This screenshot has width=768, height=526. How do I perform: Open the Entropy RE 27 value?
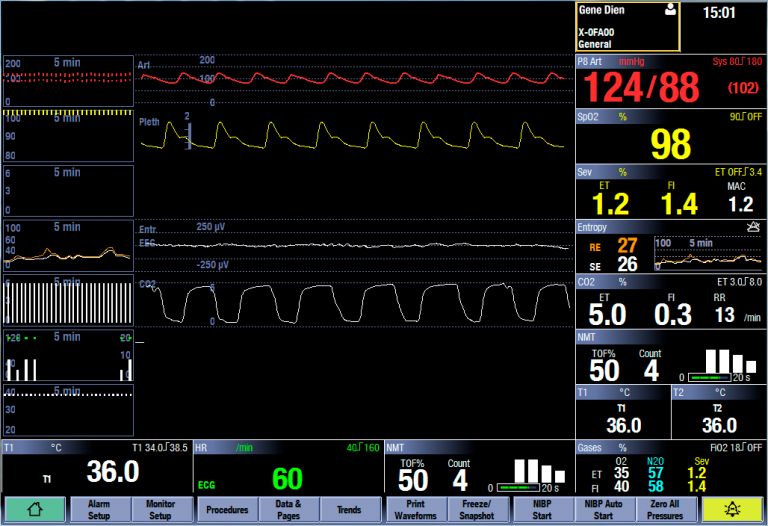627,245
